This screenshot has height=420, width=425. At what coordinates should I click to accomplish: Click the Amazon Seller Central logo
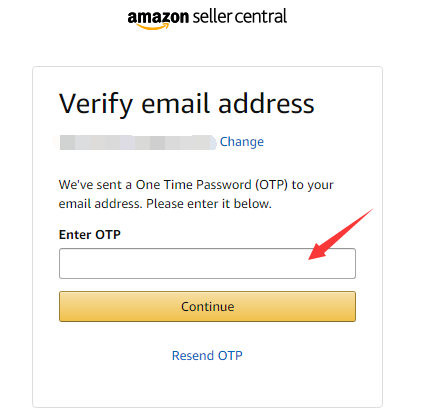point(207,19)
